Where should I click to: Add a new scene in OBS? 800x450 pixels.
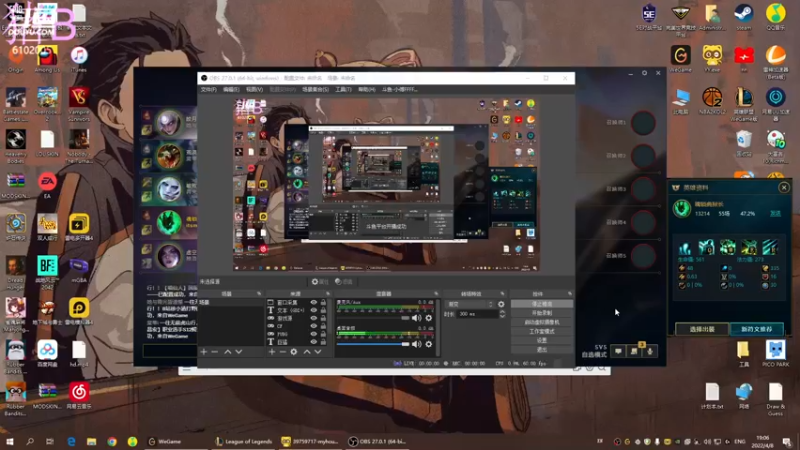[204, 352]
